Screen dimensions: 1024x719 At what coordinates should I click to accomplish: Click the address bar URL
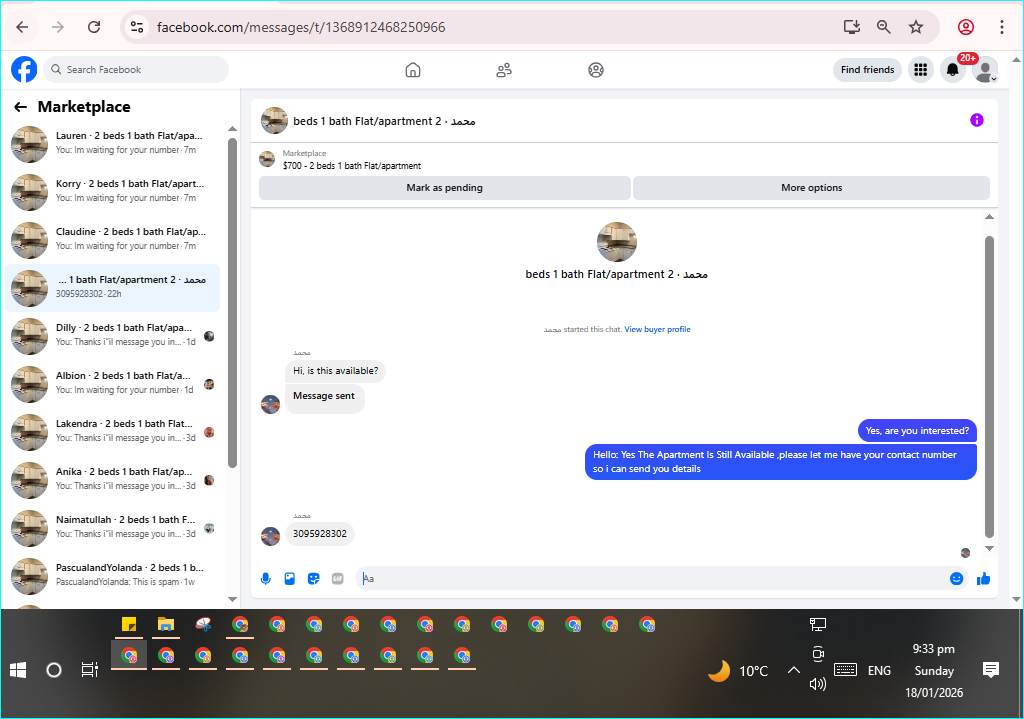tap(301, 27)
